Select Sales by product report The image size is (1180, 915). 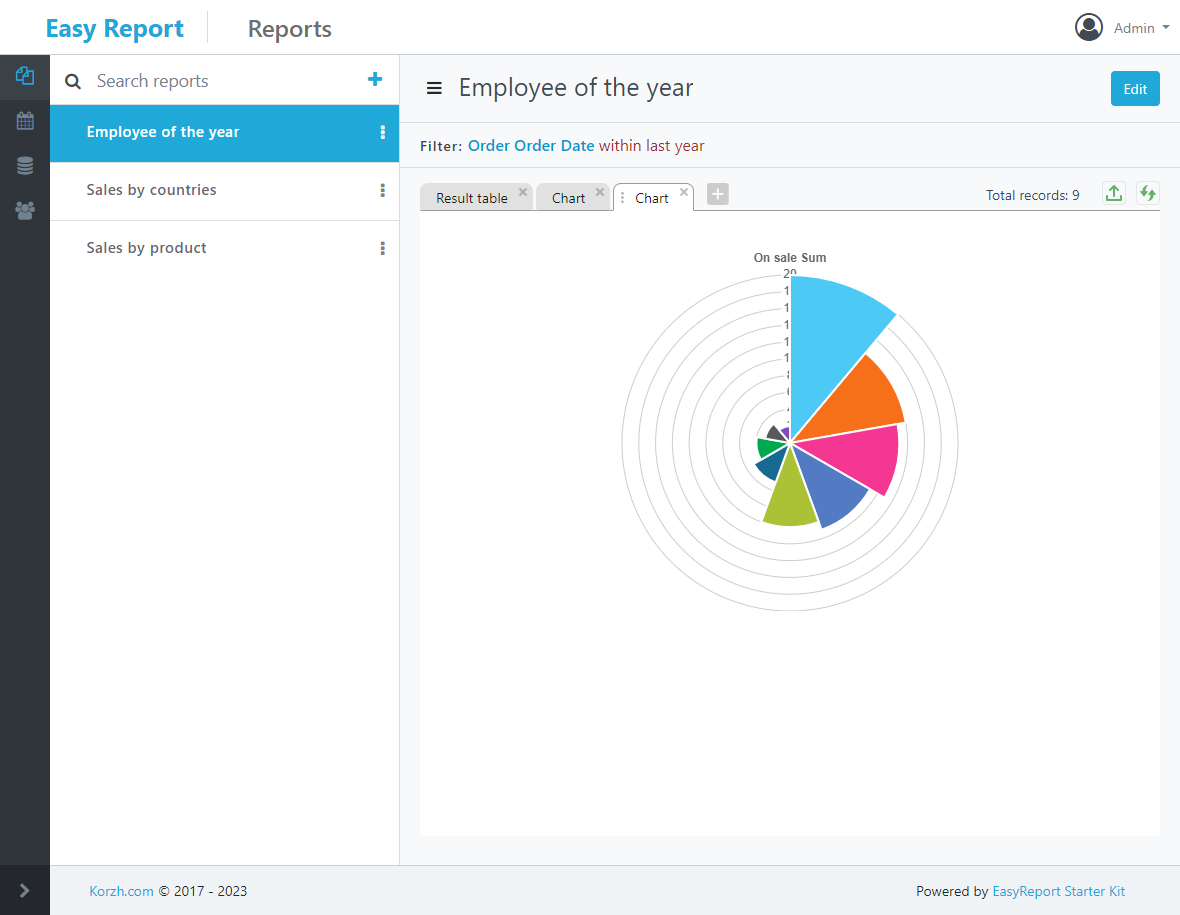[x=146, y=248]
